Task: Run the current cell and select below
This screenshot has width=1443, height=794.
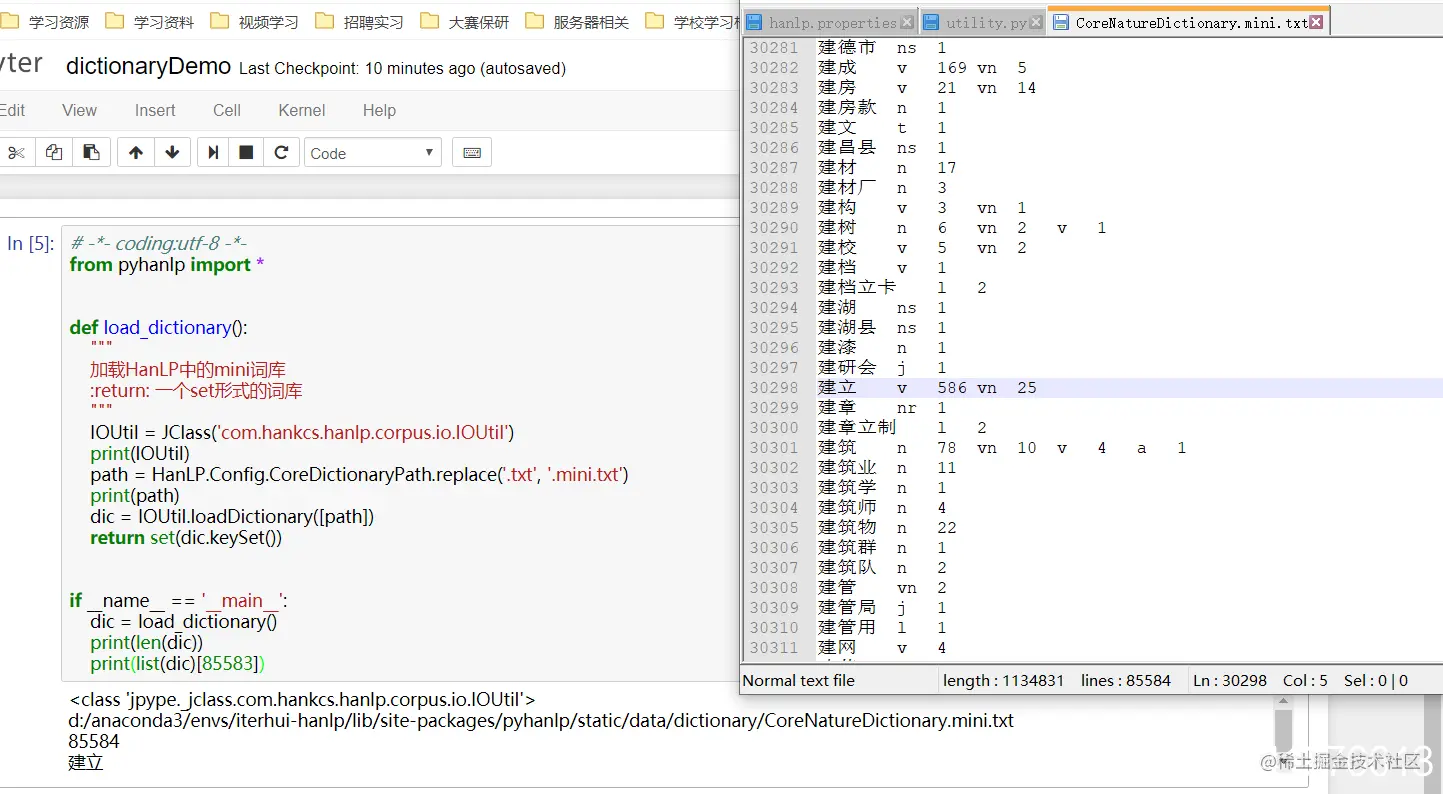Action: 213,152
